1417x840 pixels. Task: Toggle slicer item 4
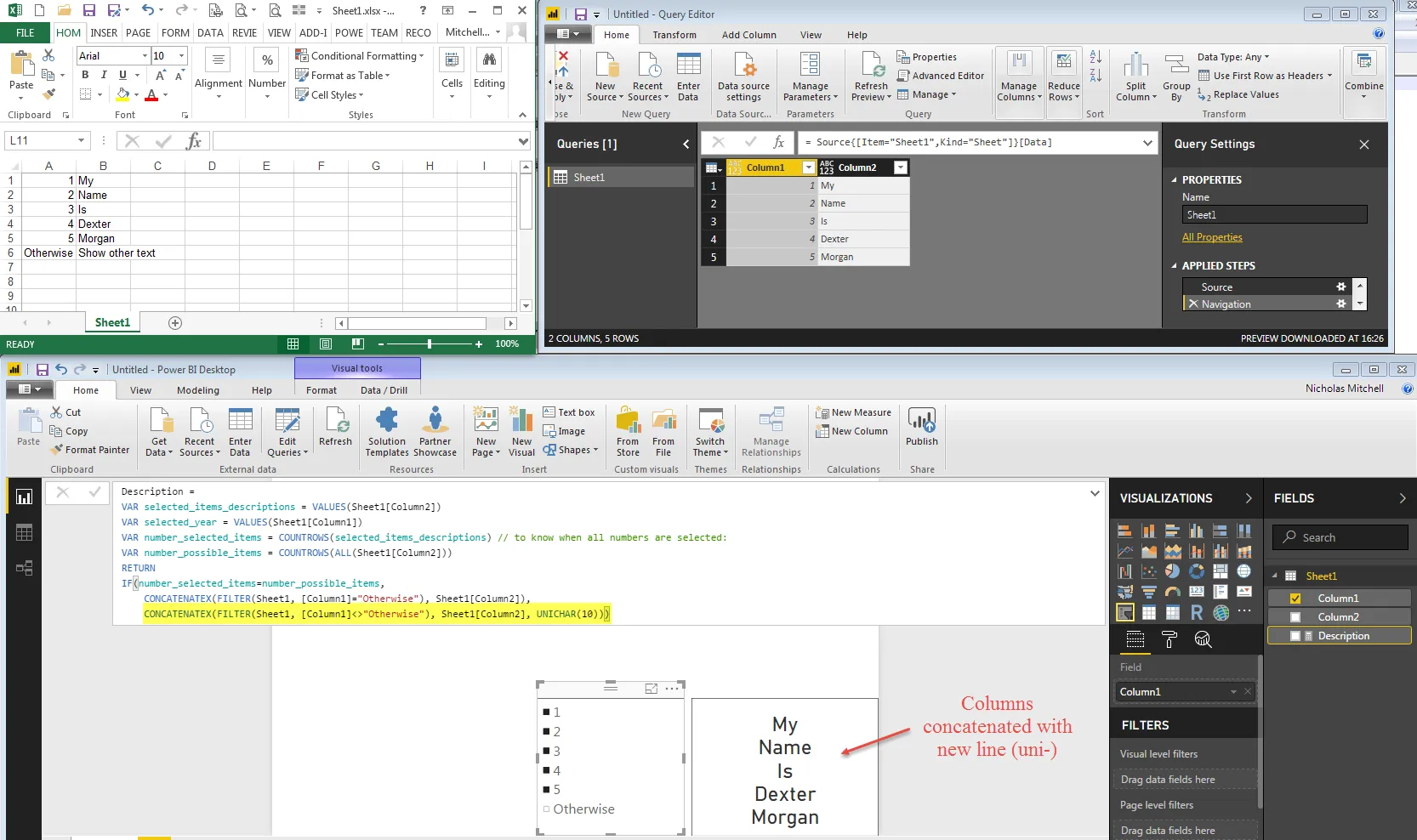click(x=546, y=771)
